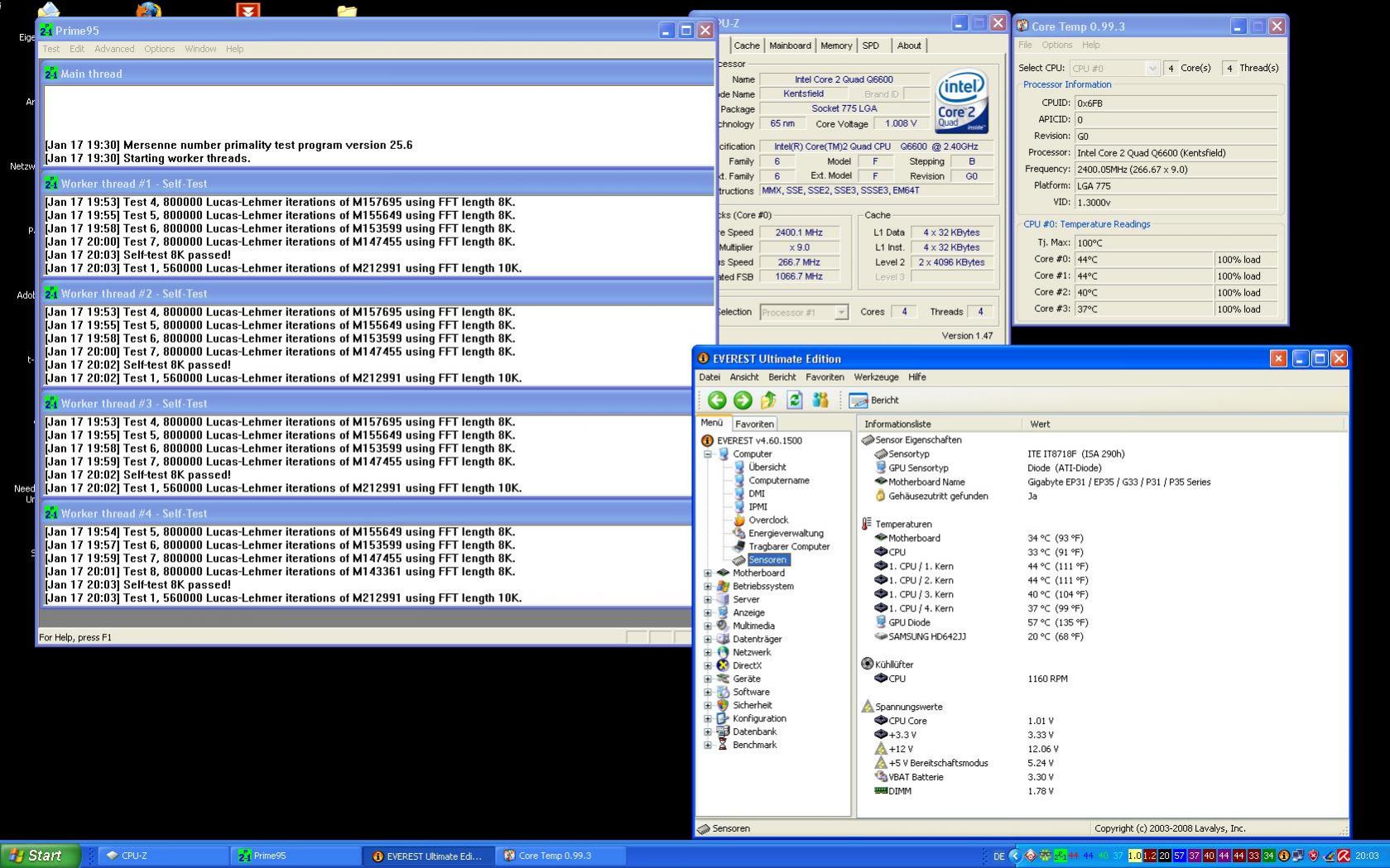This screenshot has width=1390, height=868.
Task: Click the DE language indicator
Action: coord(998,856)
